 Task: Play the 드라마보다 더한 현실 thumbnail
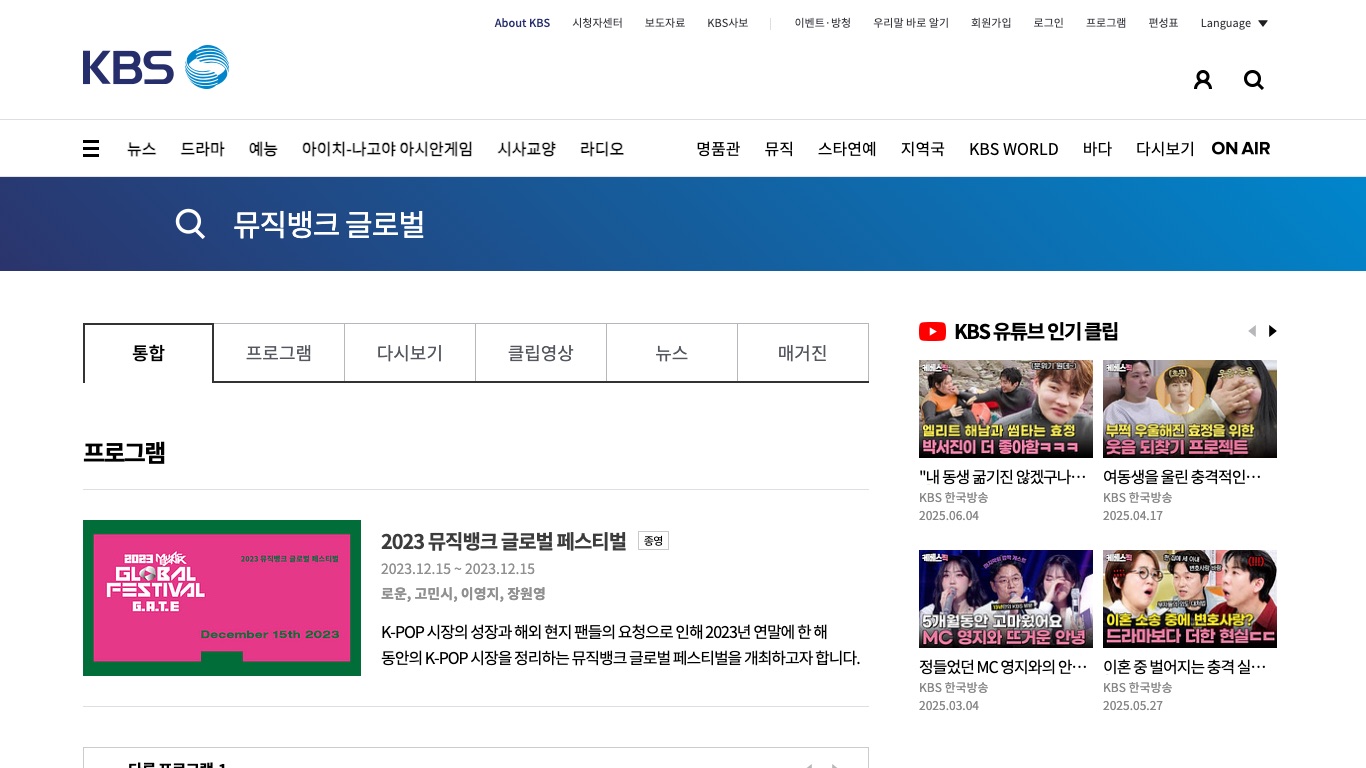1190,599
